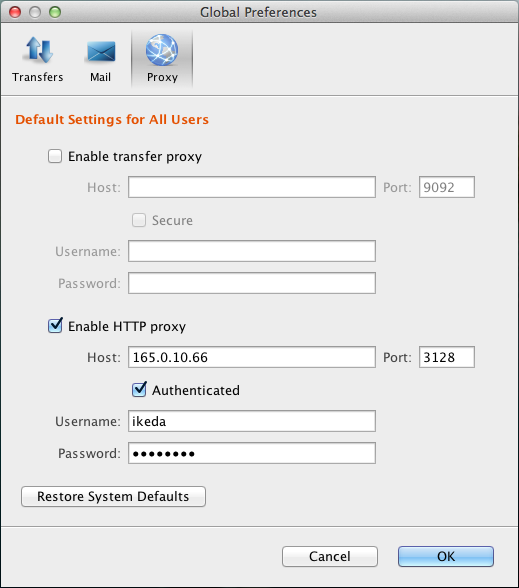Uncheck the Authenticated checkbox
Screen dimensions: 519x588
[x=139, y=390]
